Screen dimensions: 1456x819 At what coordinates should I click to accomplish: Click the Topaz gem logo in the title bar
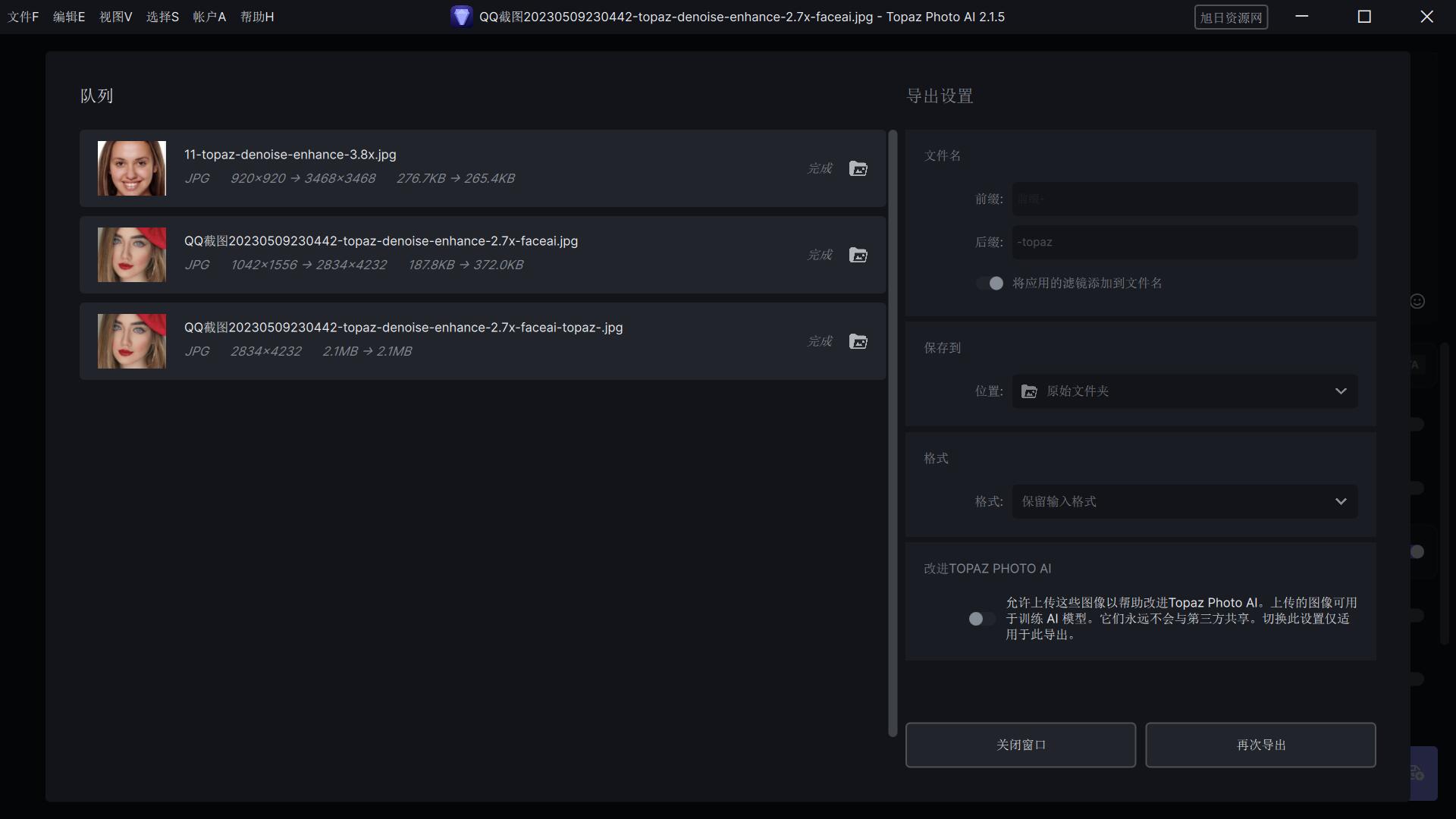[x=461, y=16]
